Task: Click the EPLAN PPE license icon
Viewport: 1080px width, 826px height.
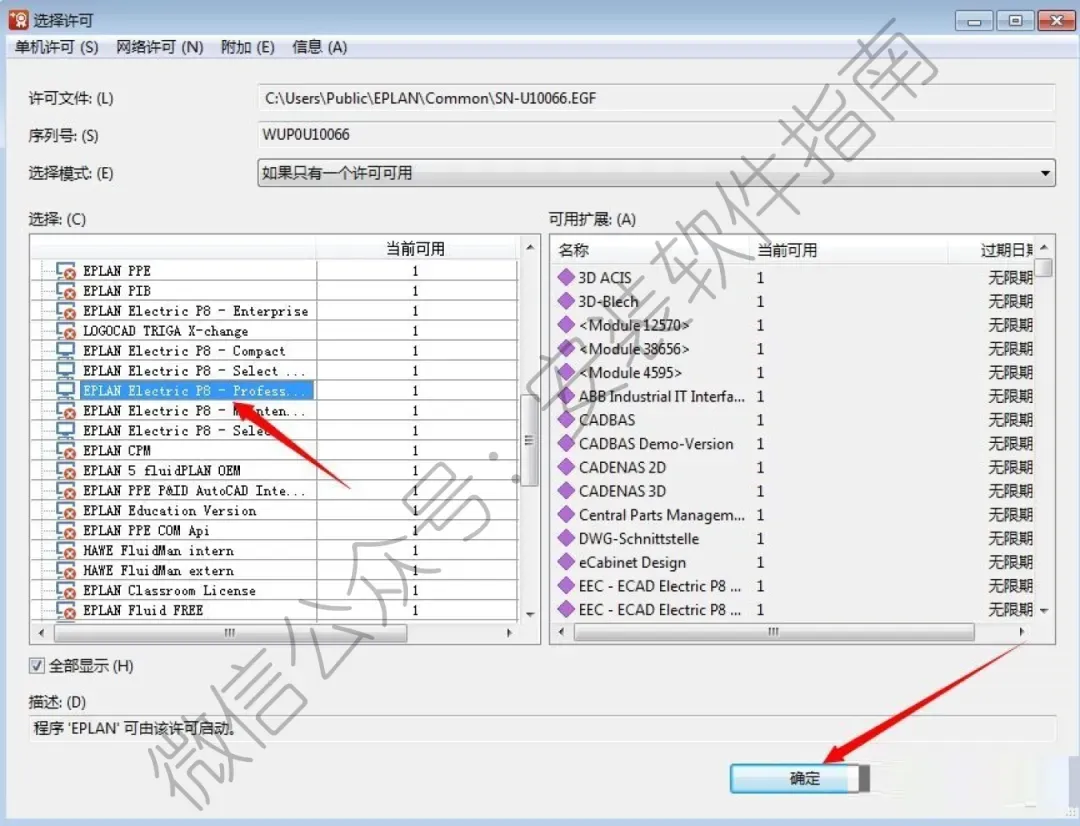Action: click(x=66, y=271)
